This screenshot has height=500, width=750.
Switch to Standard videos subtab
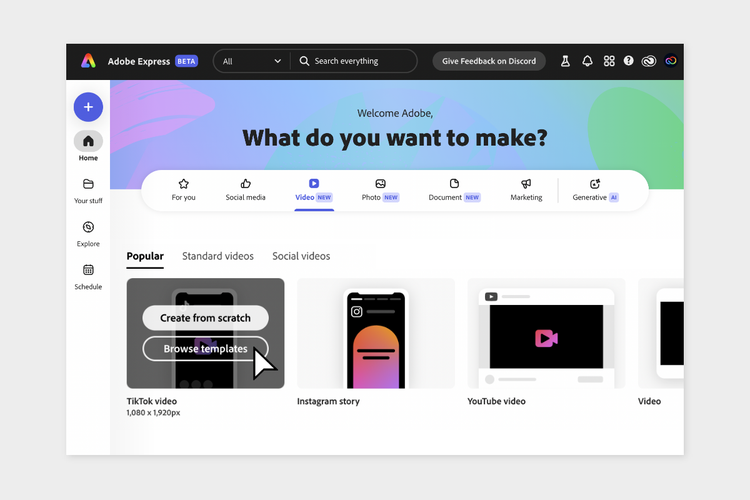point(218,256)
